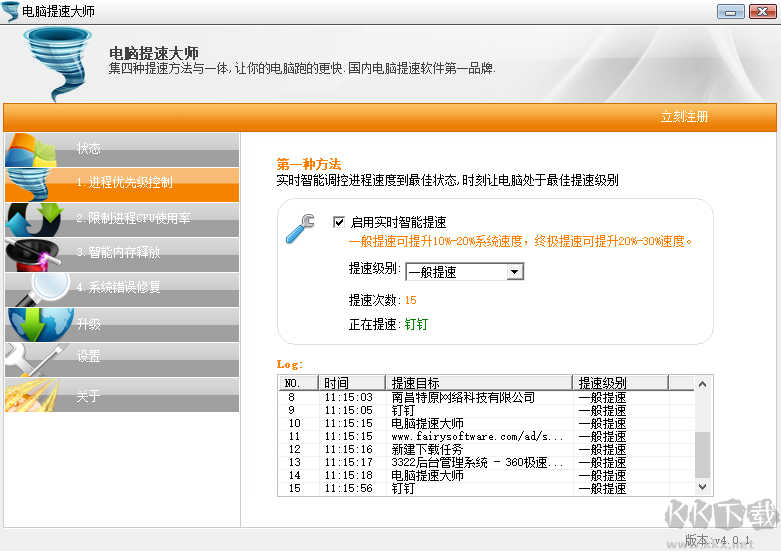Open the 状态 status tab
The image size is (781, 551).
[x=89, y=149]
